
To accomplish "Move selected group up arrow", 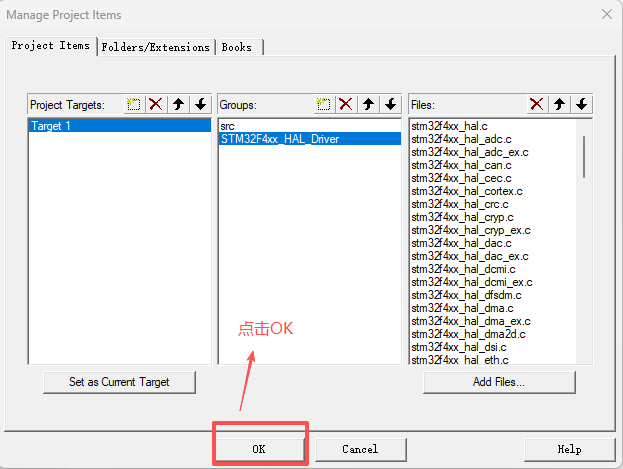I will click(368, 104).
